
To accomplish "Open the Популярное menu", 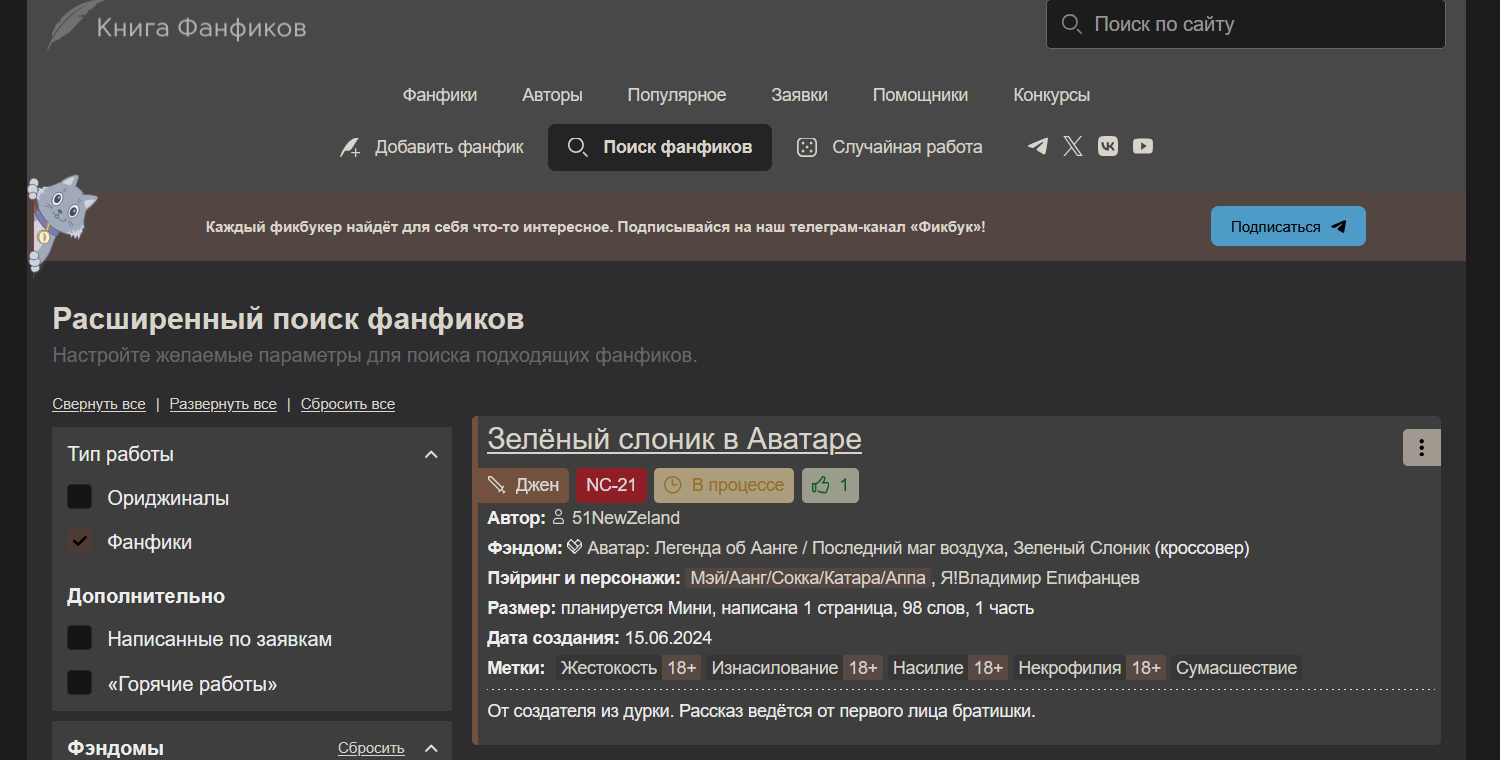I will pyautogui.click(x=677, y=95).
